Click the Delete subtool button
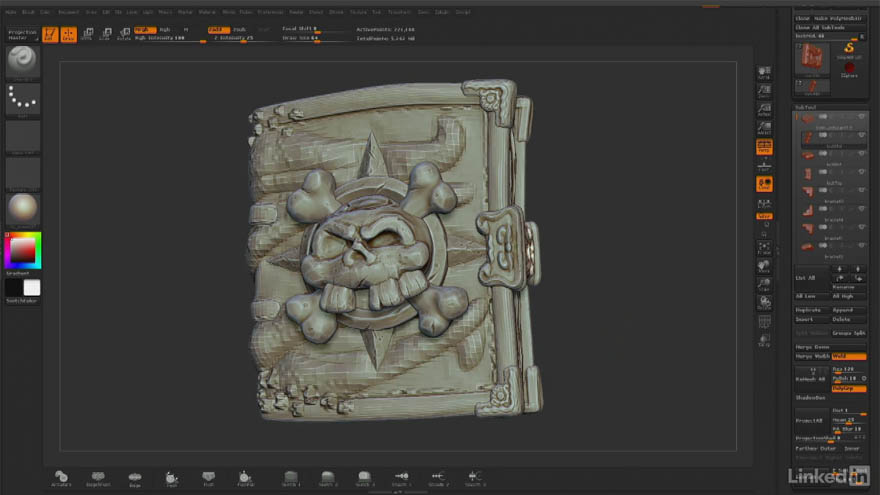The width and height of the screenshot is (880, 495). 849,319
